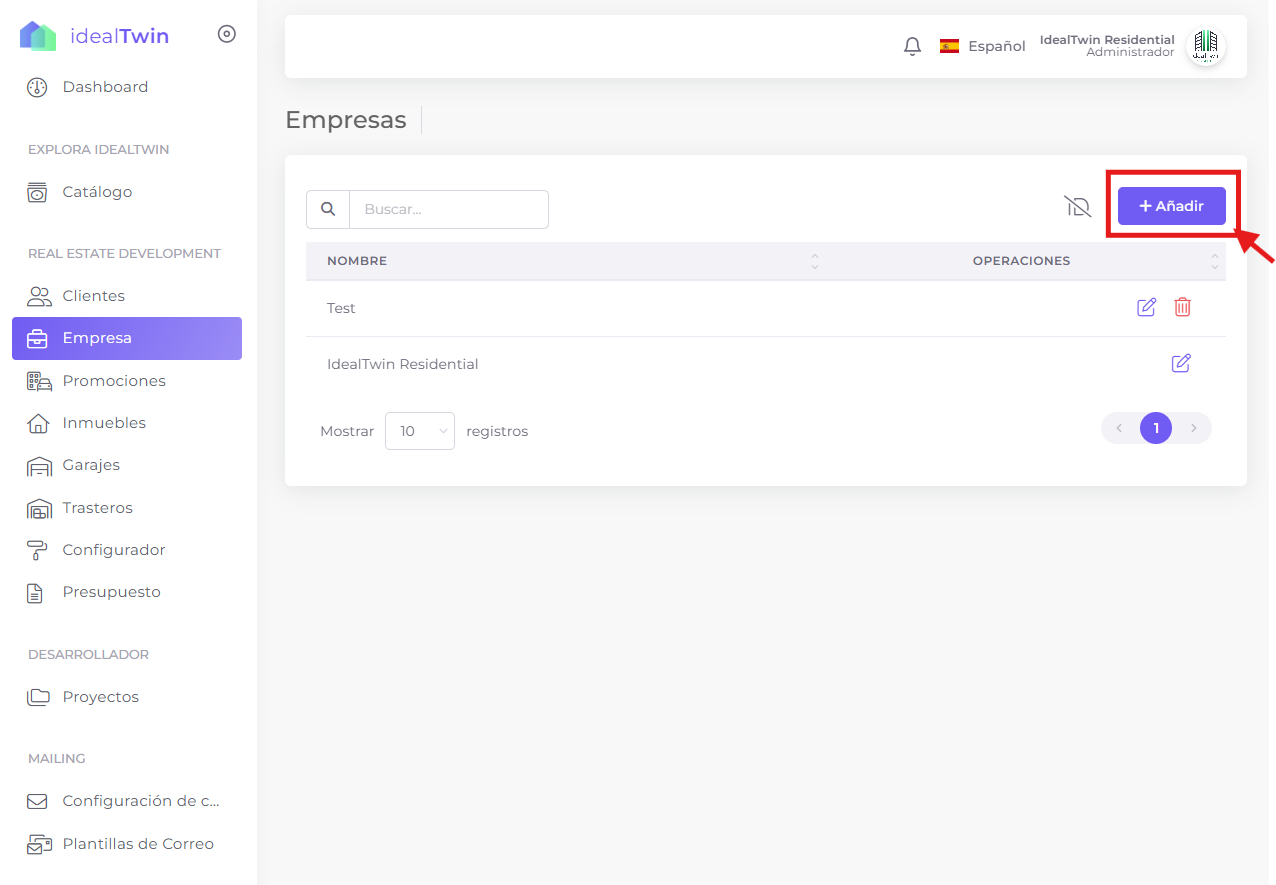Open Plantillas de Correo menu item

(x=138, y=844)
